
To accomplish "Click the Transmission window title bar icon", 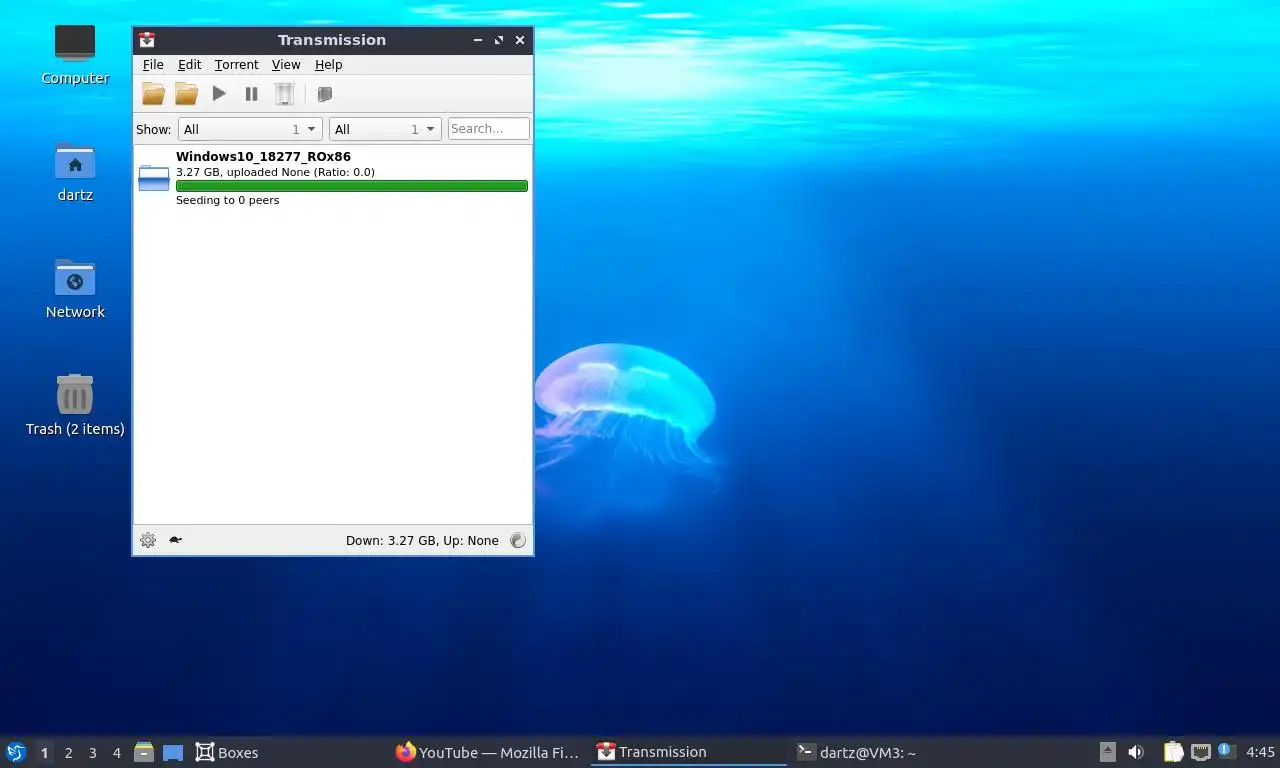I will point(147,40).
